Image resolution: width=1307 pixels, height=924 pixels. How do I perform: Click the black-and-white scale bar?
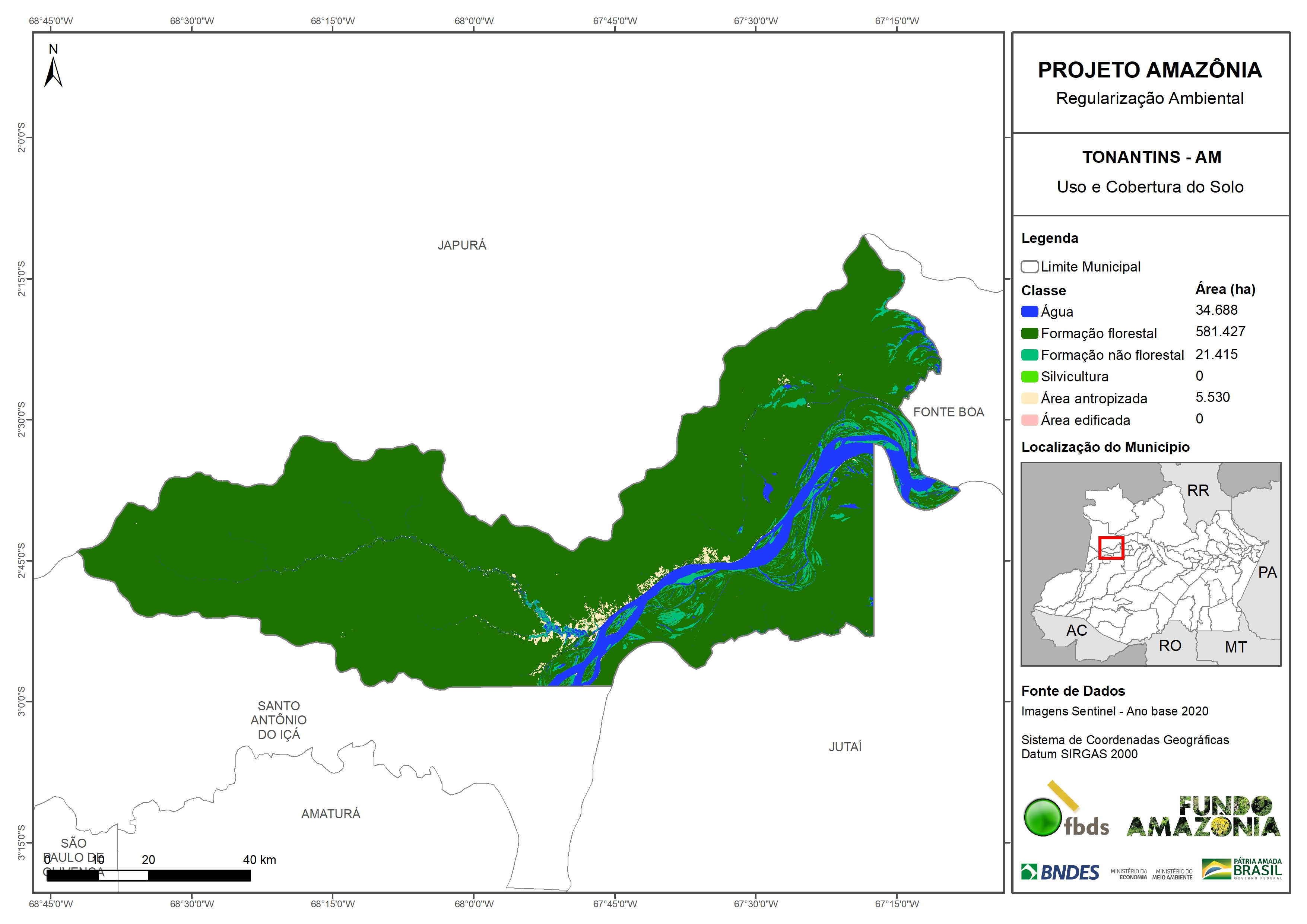pos(149,875)
